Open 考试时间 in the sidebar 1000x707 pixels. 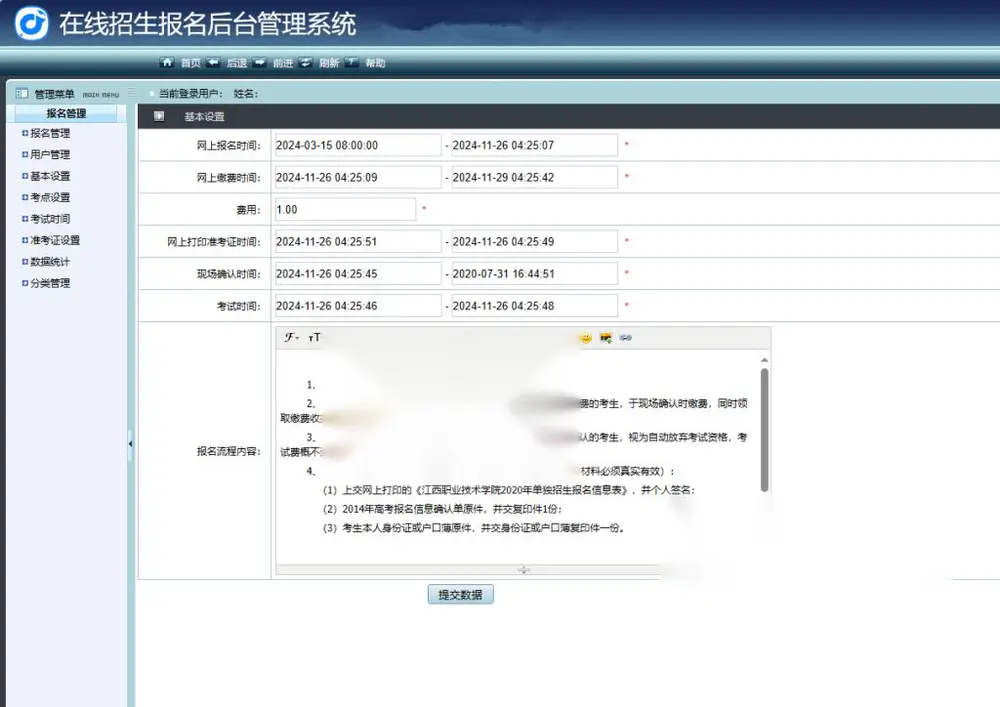[x=50, y=219]
